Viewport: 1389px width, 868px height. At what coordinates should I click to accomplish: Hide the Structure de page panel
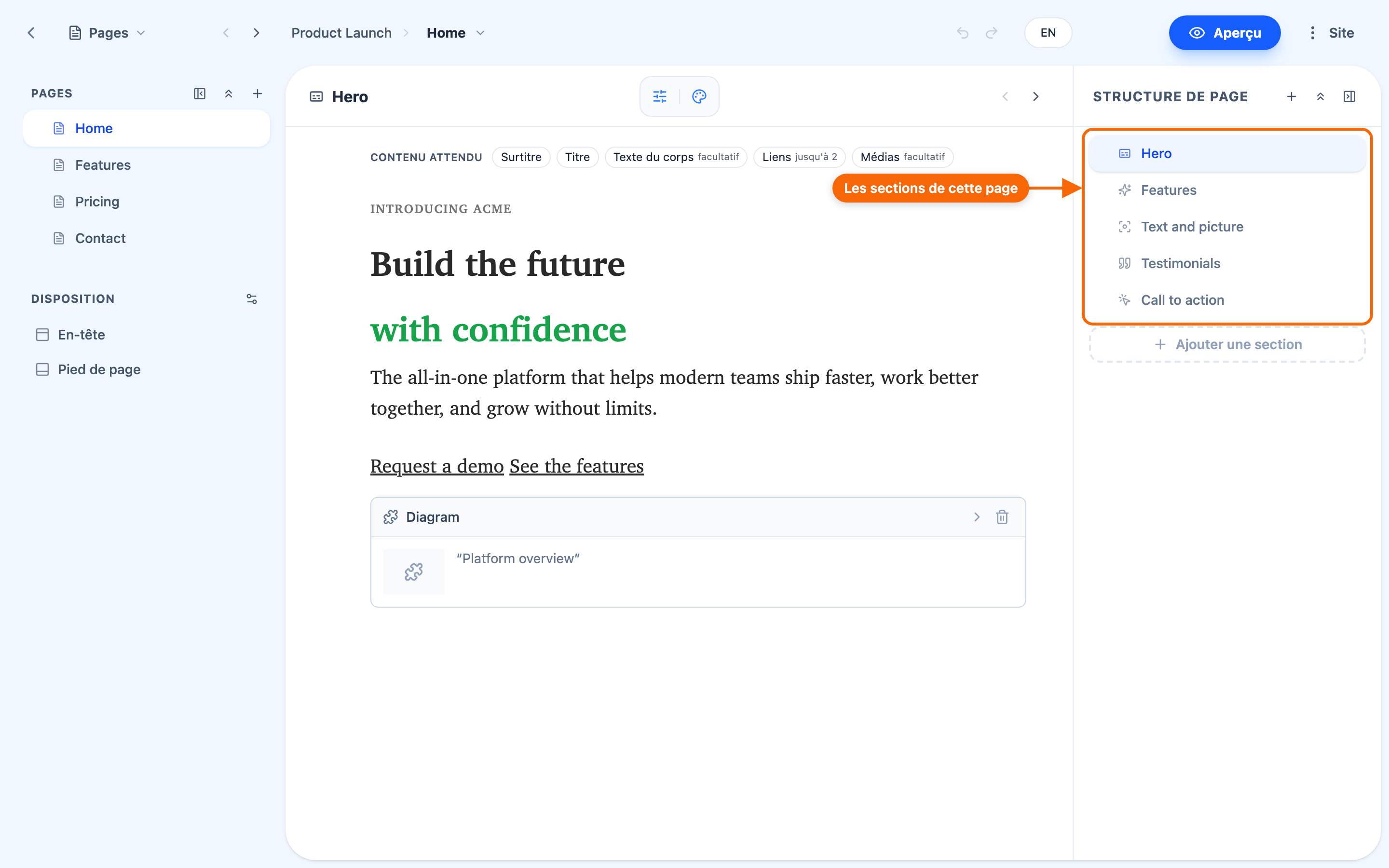coord(1349,96)
